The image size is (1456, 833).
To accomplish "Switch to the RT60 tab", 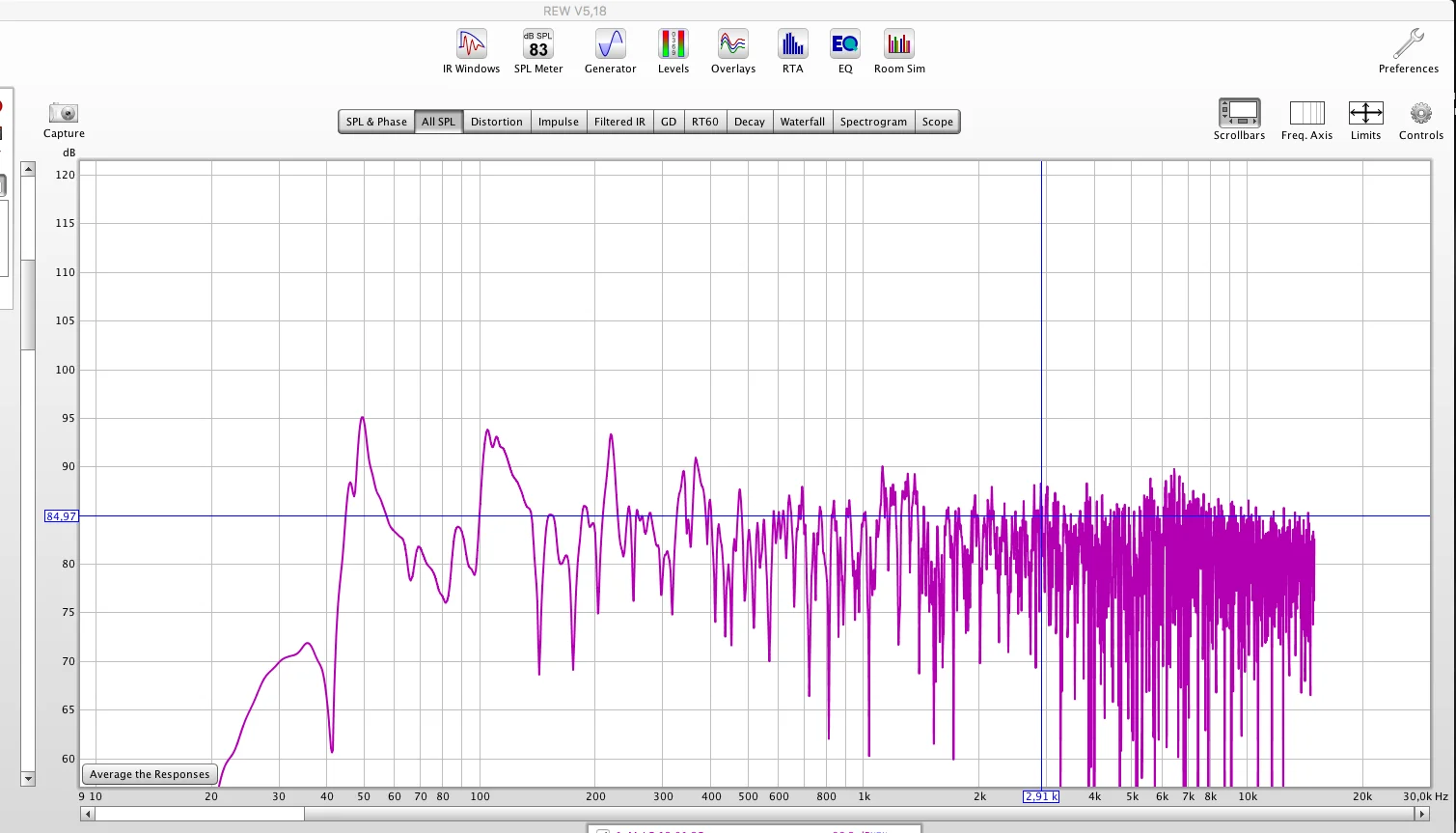I will (705, 122).
